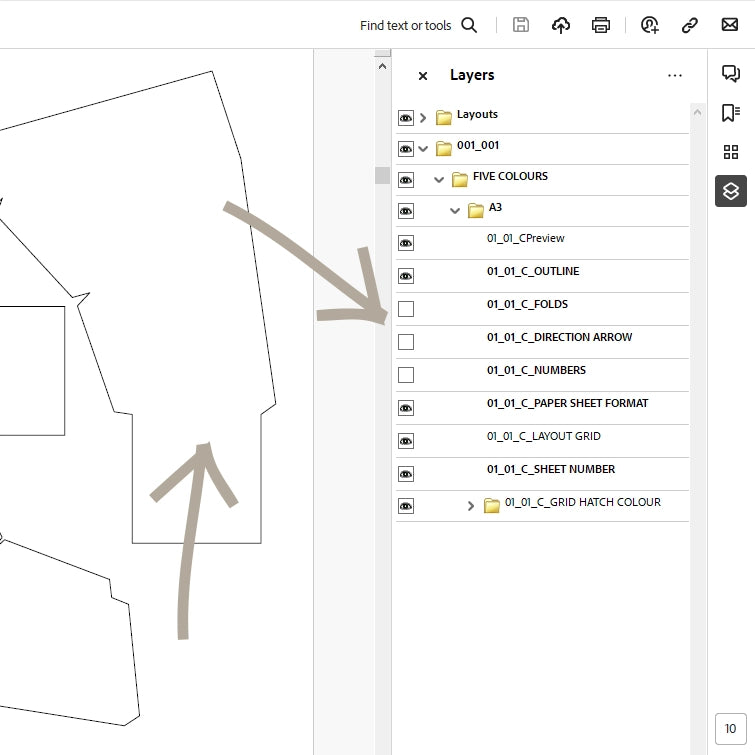Open the share with others icon
This screenshot has height=755, width=755.
coord(650,25)
